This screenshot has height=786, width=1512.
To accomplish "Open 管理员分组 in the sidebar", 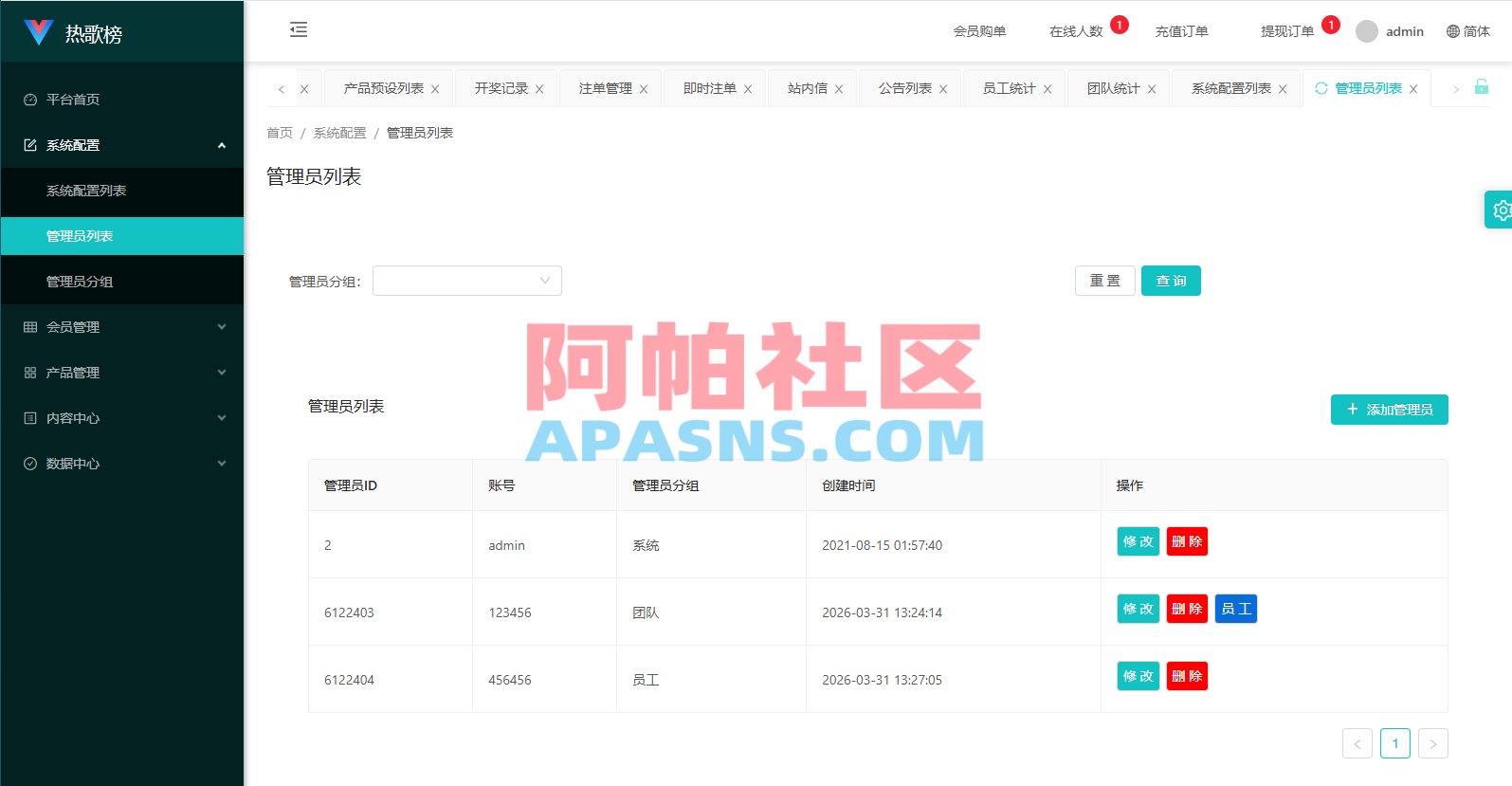I will click(x=122, y=282).
